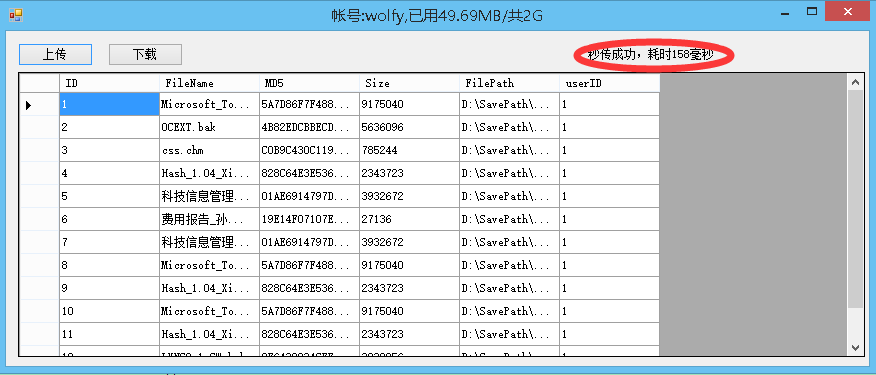Click FilePath cell in row 2

coord(510,127)
